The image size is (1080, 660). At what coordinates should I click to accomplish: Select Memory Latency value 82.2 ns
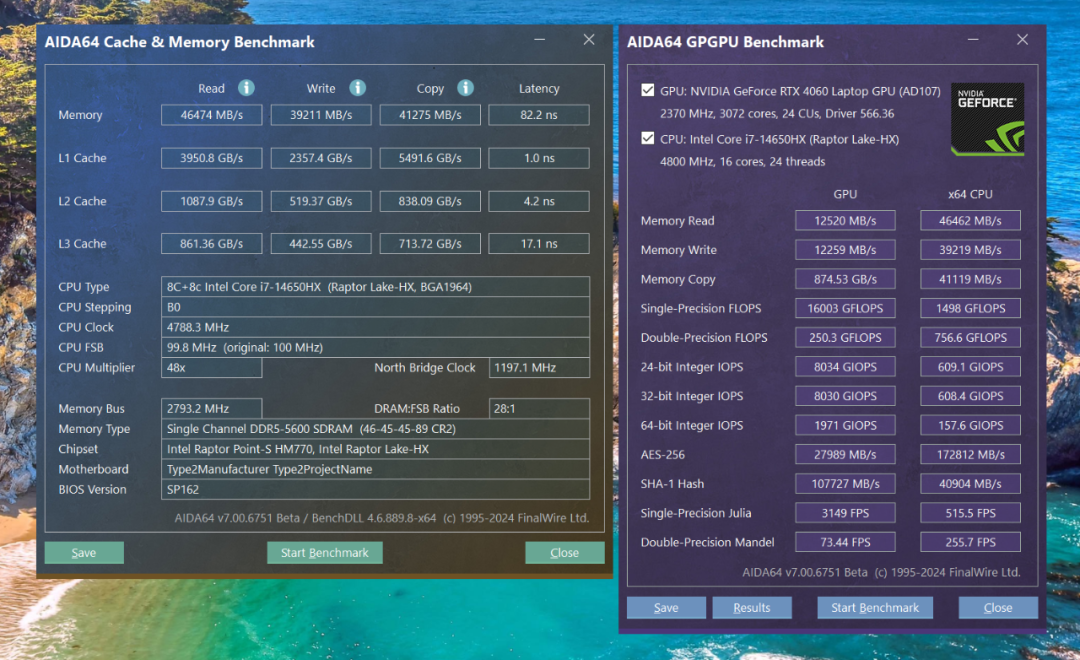click(x=539, y=115)
